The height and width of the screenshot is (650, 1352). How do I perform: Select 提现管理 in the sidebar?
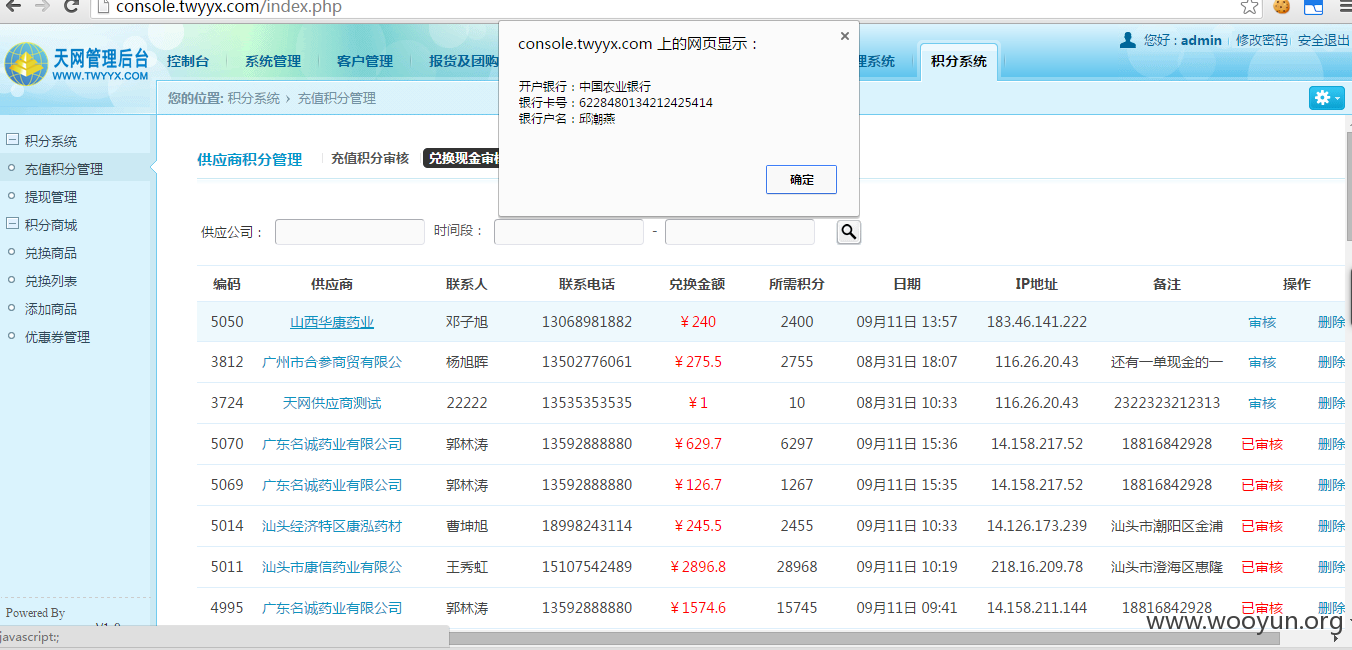click(x=51, y=197)
